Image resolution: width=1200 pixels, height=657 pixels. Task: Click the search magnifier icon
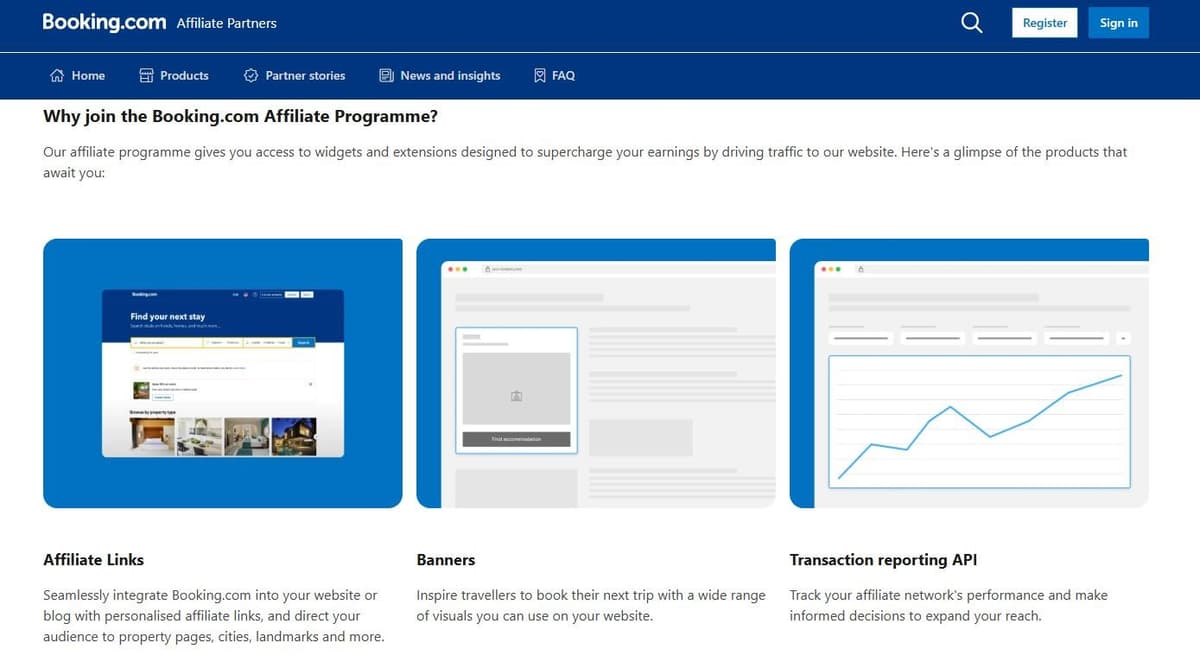pyautogui.click(x=971, y=23)
